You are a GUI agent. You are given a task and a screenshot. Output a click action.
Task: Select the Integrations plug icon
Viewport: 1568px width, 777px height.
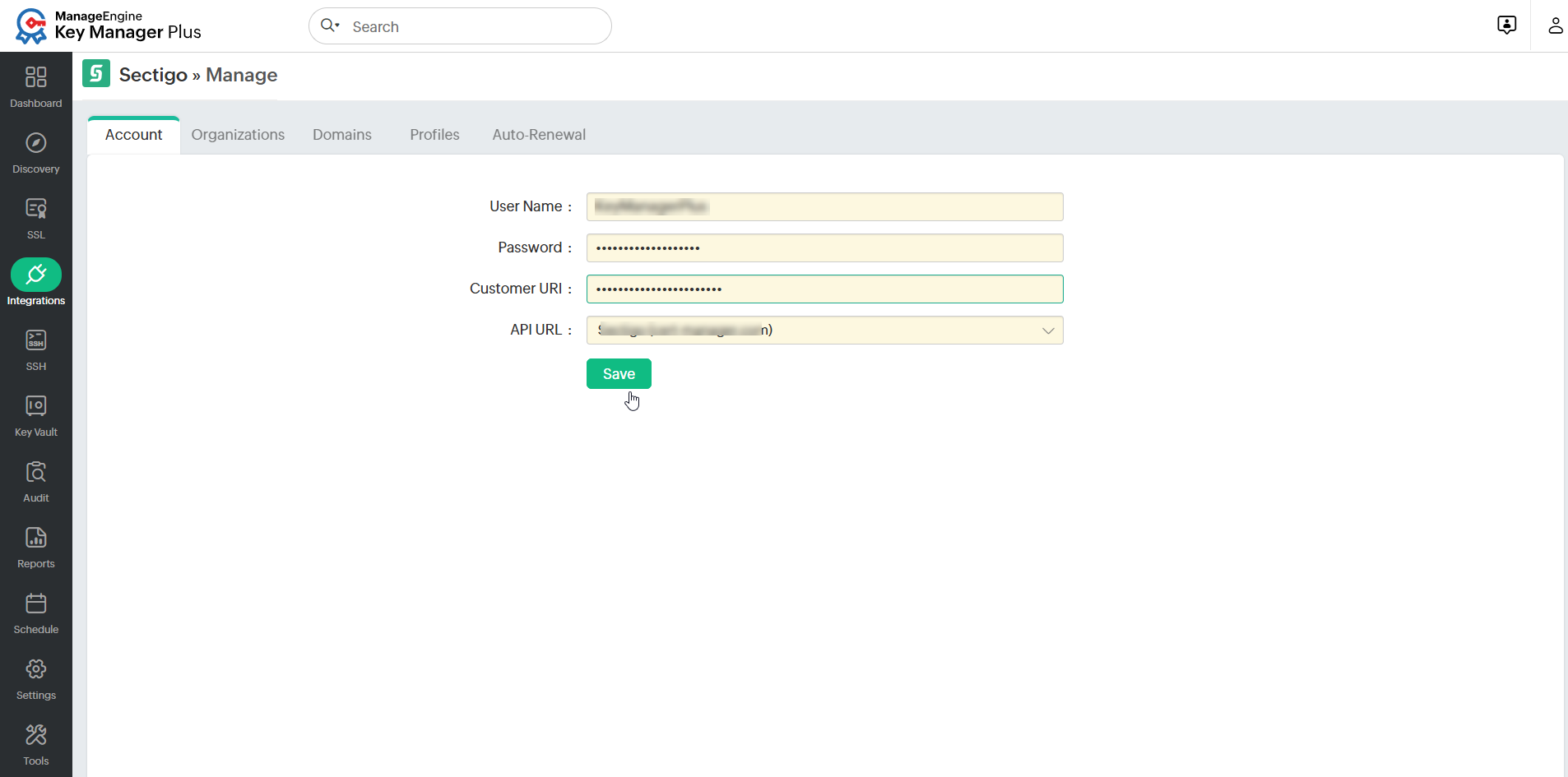click(36, 275)
